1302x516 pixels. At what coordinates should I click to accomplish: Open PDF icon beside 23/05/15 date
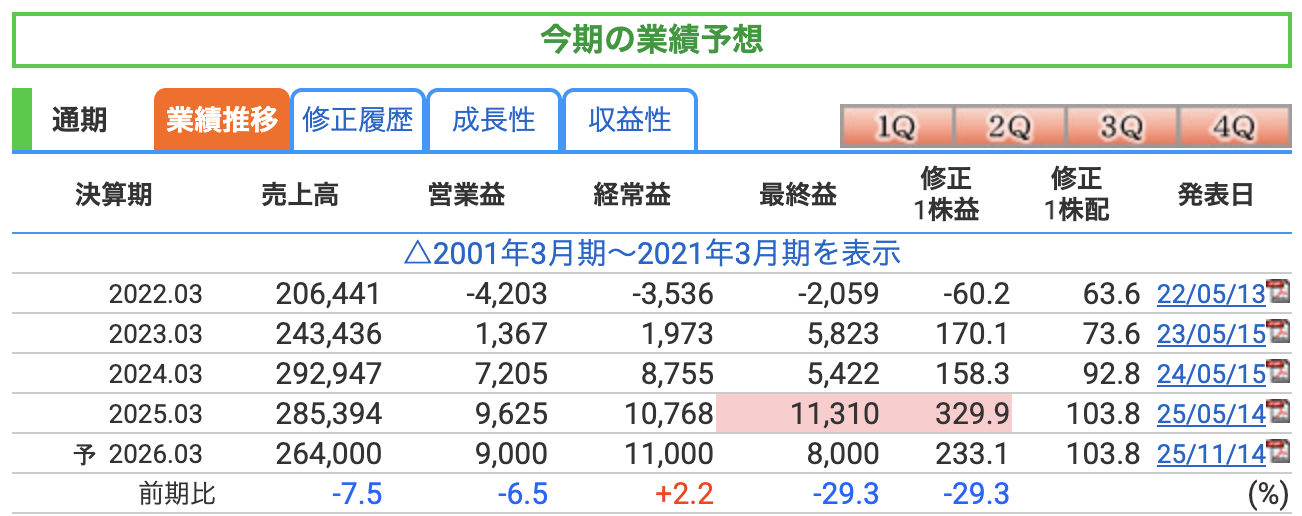click(1278, 332)
